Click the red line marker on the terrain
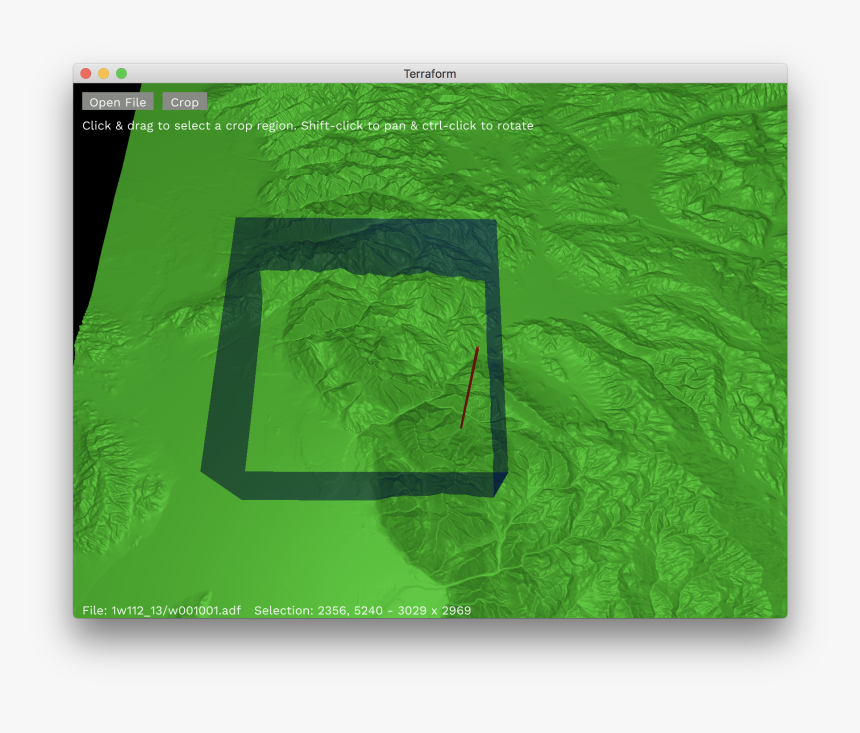The width and height of the screenshot is (860, 733). click(x=469, y=388)
